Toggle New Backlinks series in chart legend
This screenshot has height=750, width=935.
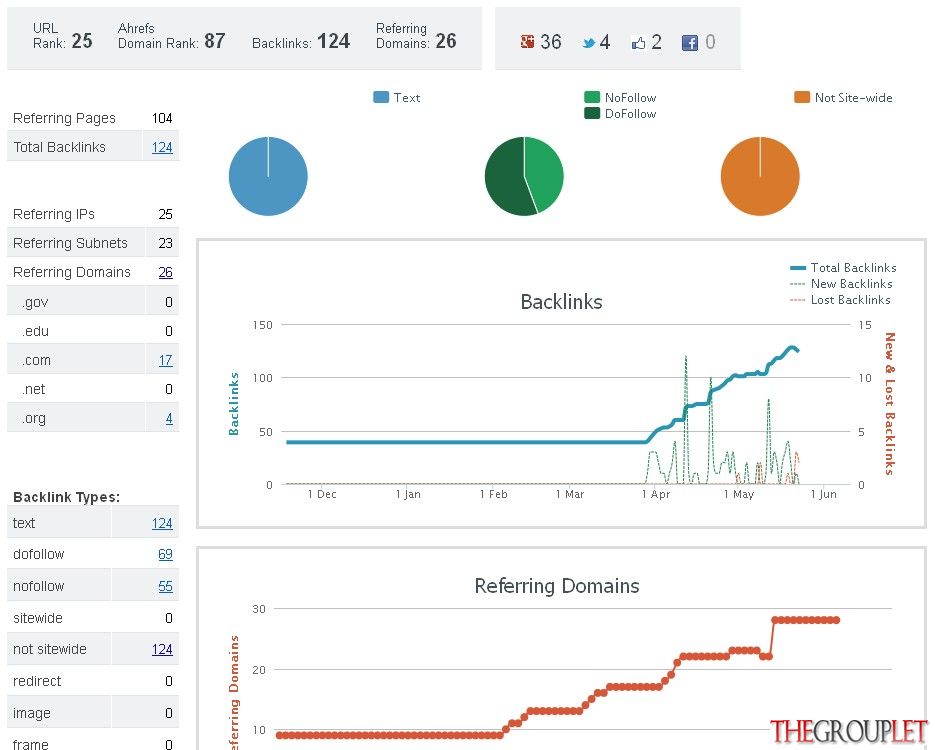[x=841, y=284]
